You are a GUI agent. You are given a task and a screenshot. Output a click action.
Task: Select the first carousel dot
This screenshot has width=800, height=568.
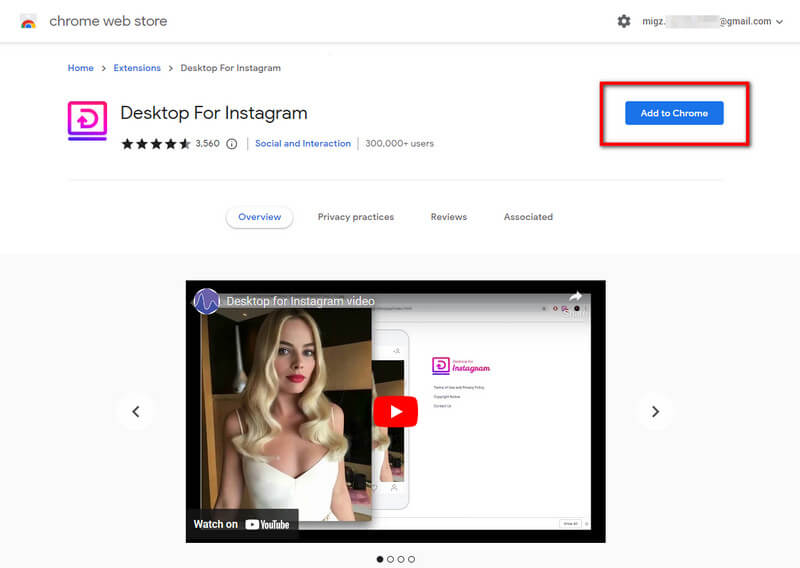click(x=380, y=559)
